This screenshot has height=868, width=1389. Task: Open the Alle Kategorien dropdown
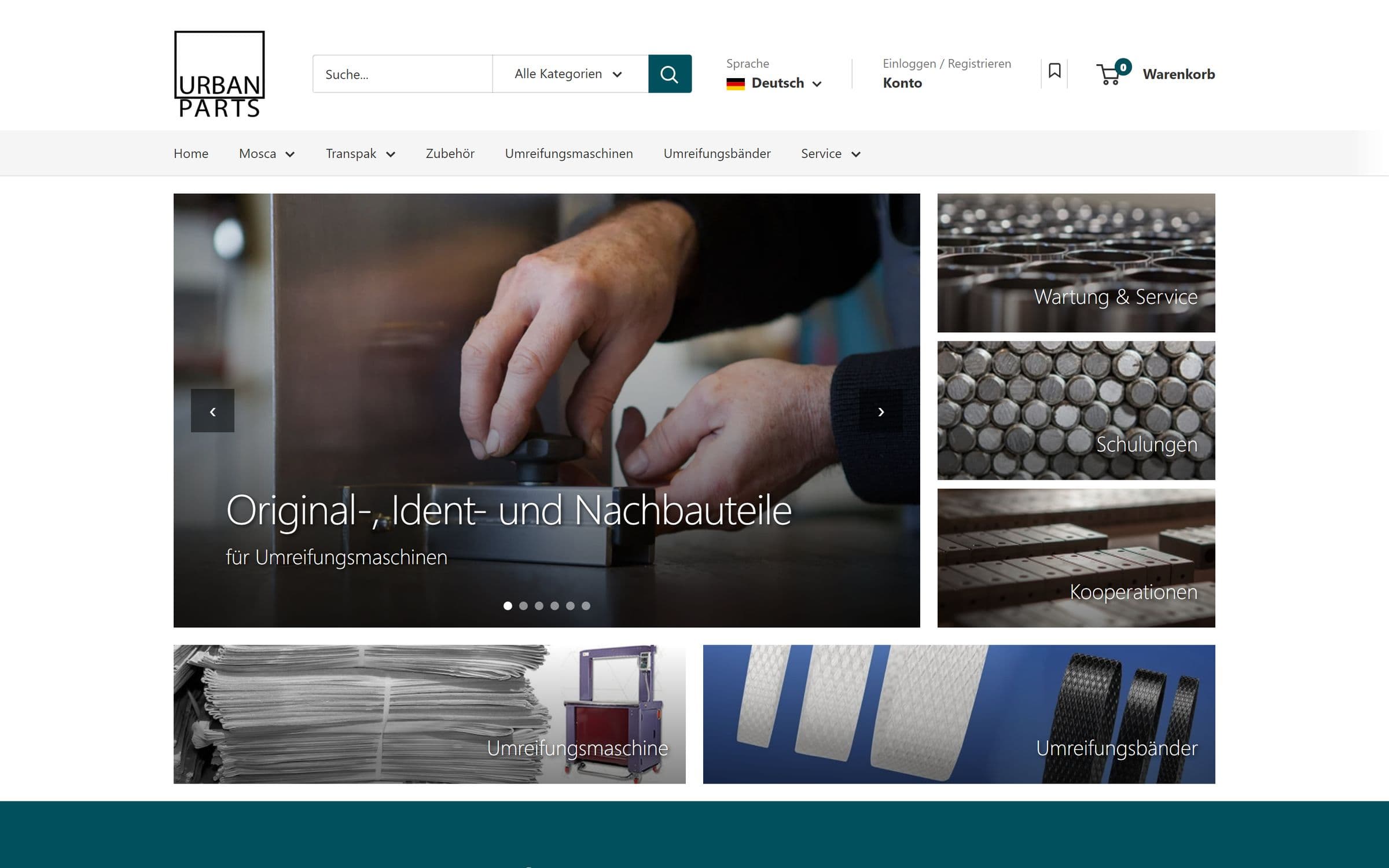coord(570,73)
